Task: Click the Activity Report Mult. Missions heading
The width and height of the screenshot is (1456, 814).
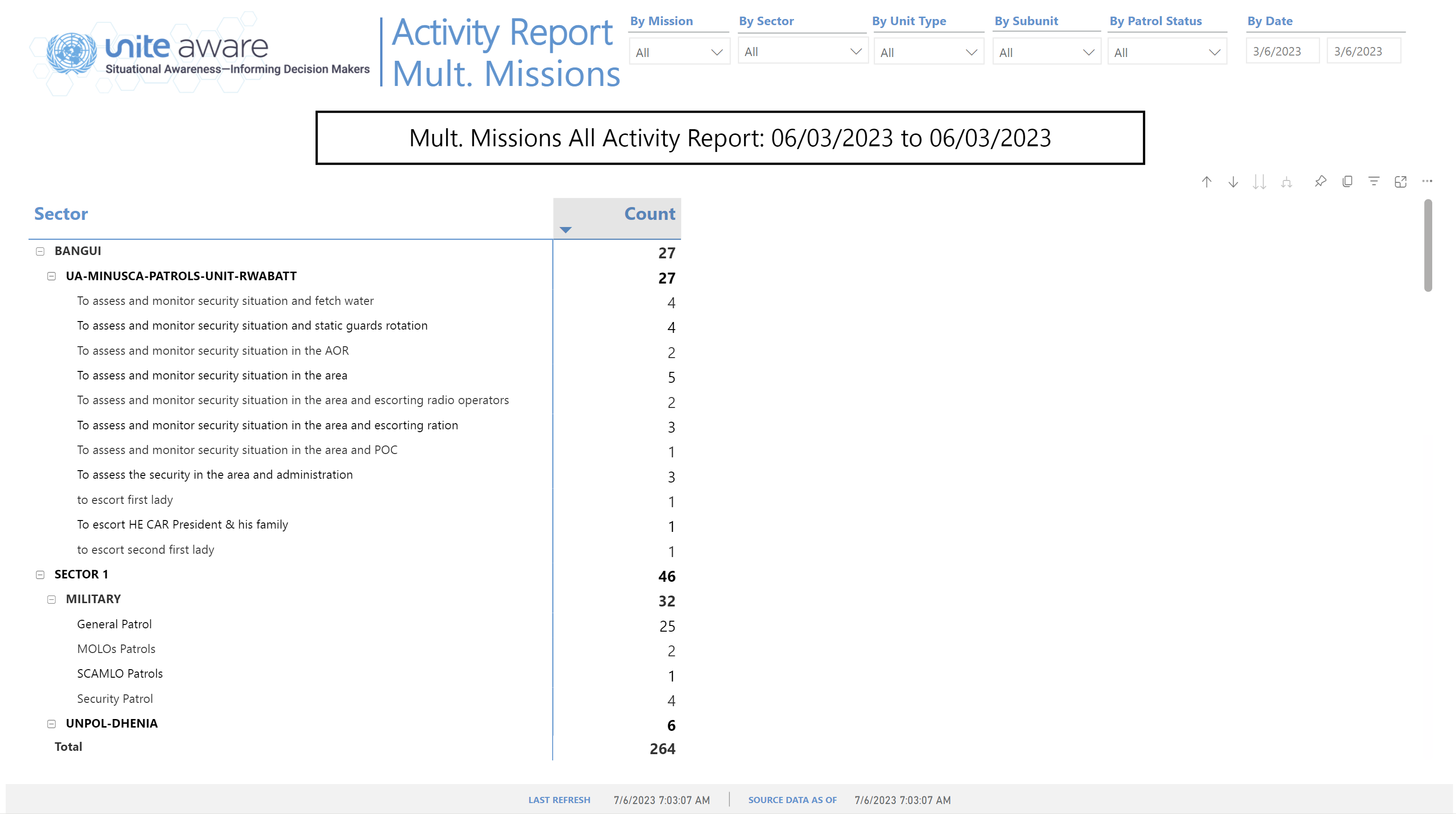Action: 506,53
